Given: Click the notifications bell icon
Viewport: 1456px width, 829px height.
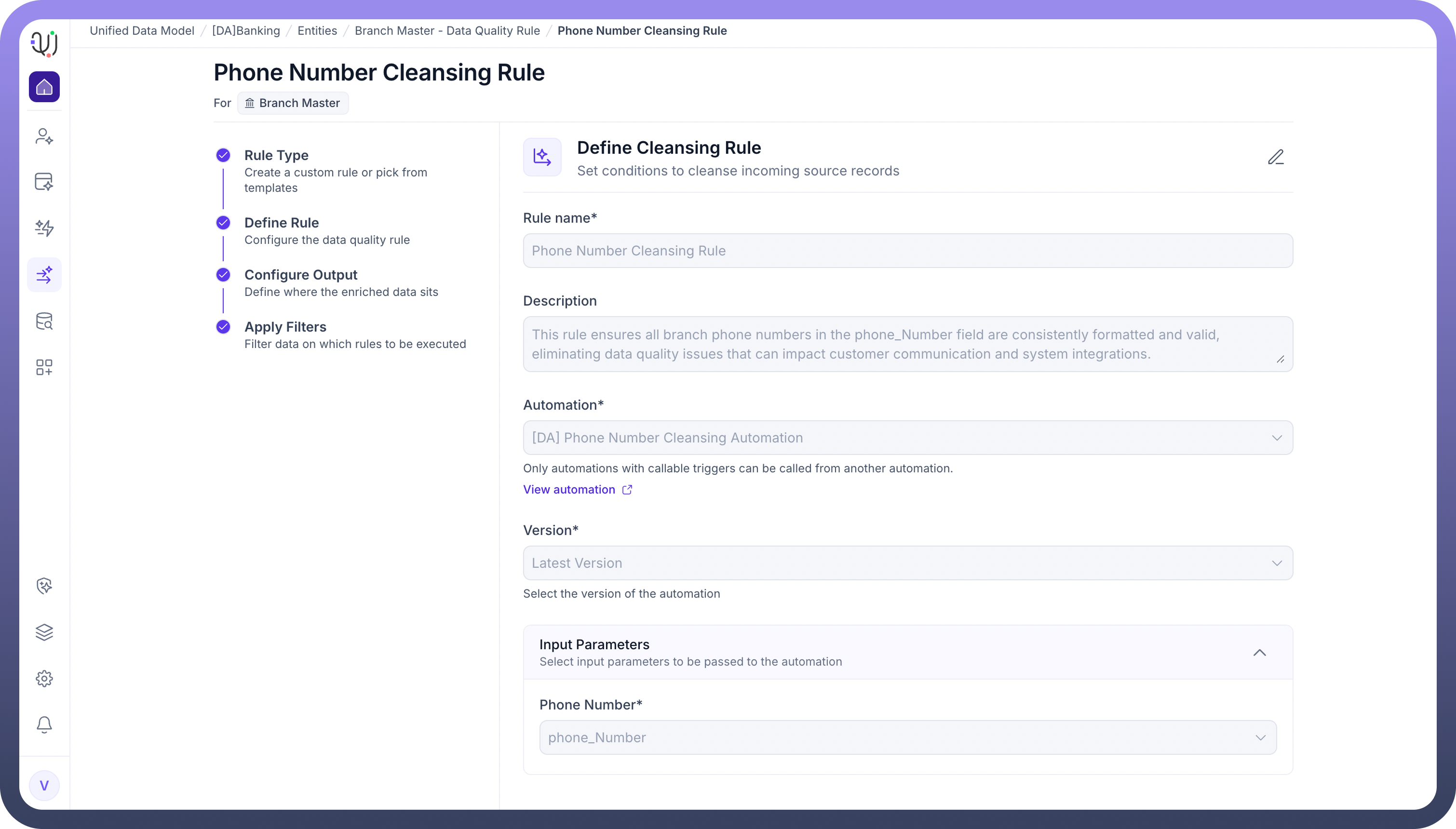Looking at the screenshot, I should [44, 724].
